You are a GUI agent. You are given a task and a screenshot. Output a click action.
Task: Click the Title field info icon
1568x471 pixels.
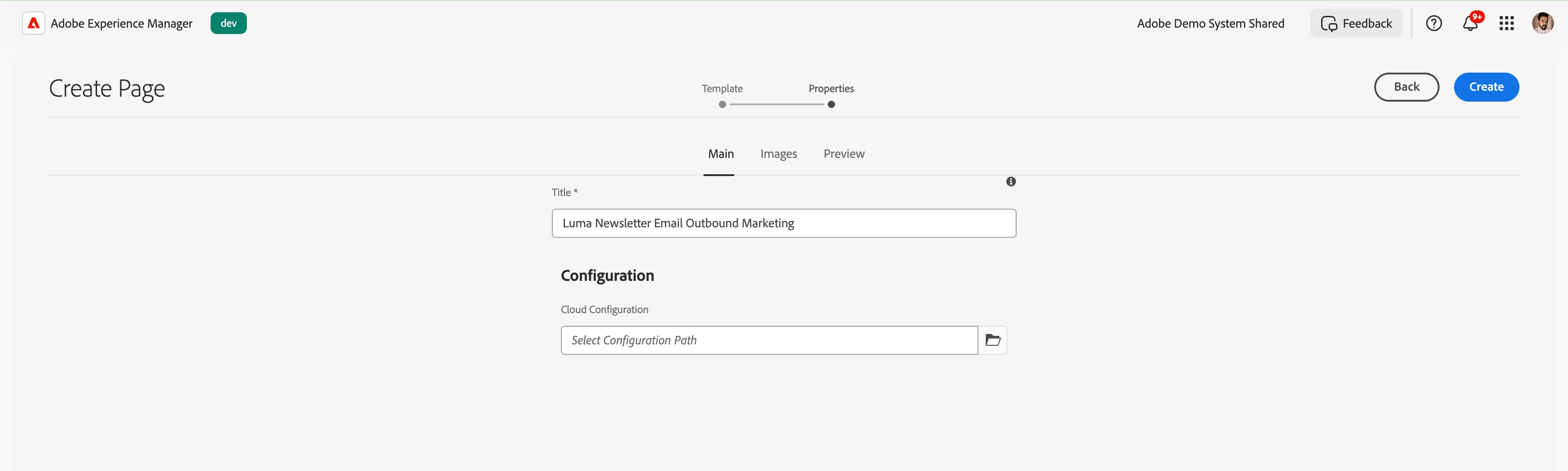click(x=1011, y=182)
